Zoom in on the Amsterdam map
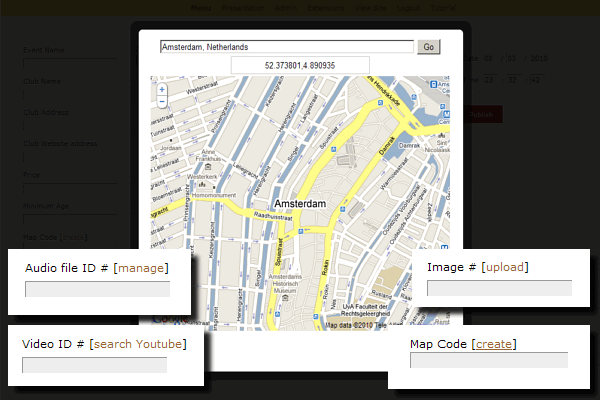Image resolution: width=600 pixels, height=400 pixels. point(162,90)
